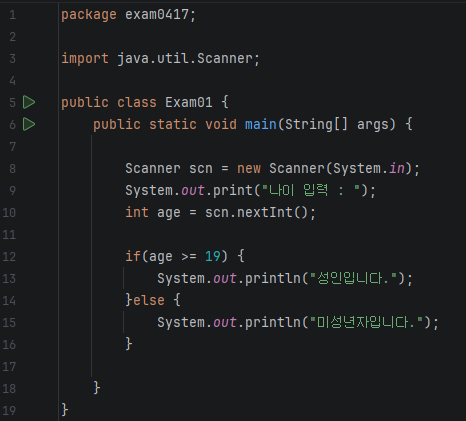Click the run gutter icon next to main method
The height and width of the screenshot is (421, 466).
29,124
